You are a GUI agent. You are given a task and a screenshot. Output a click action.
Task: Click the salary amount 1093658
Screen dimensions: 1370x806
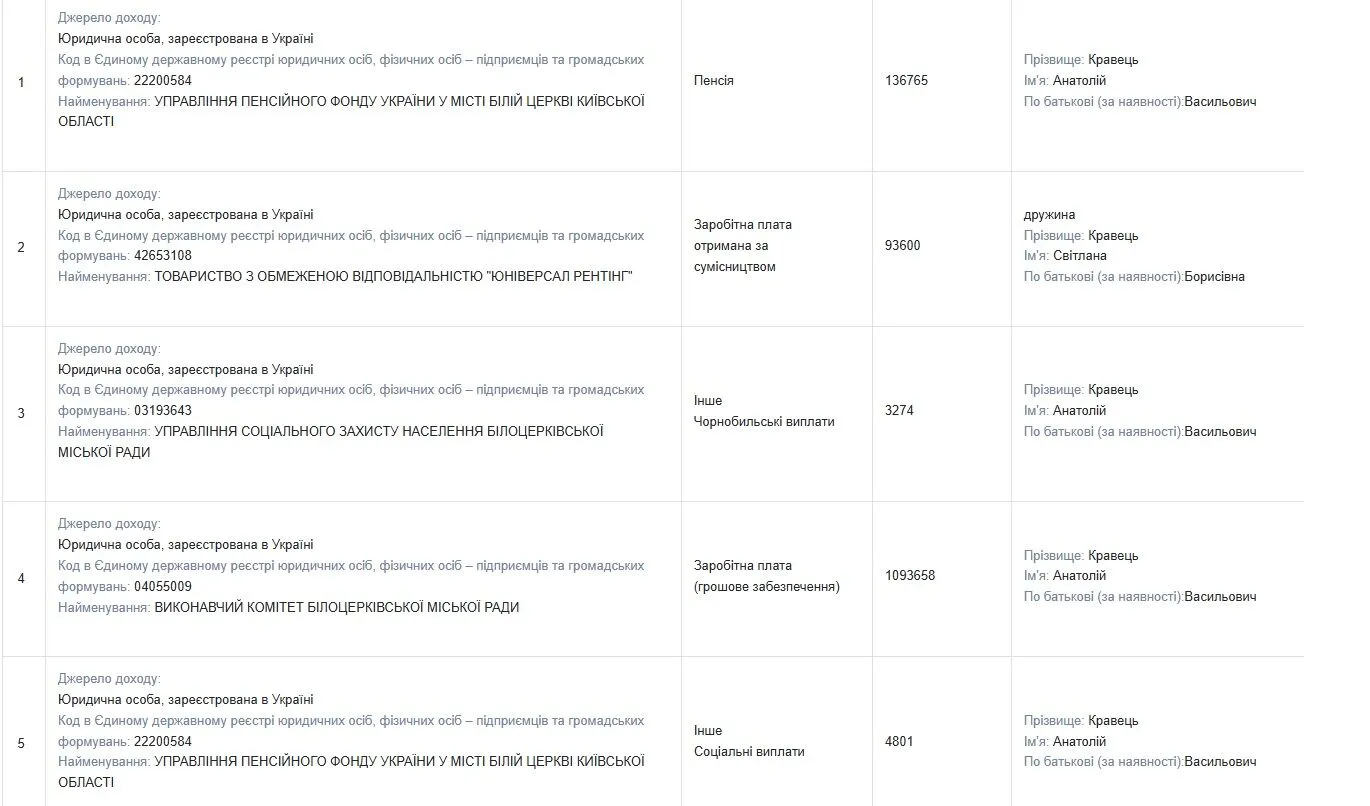pyautogui.click(x=910, y=576)
